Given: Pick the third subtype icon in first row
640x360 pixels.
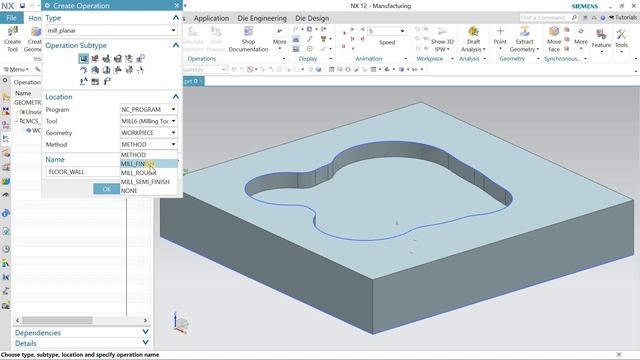Looking at the screenshot, I should [106, 59].
